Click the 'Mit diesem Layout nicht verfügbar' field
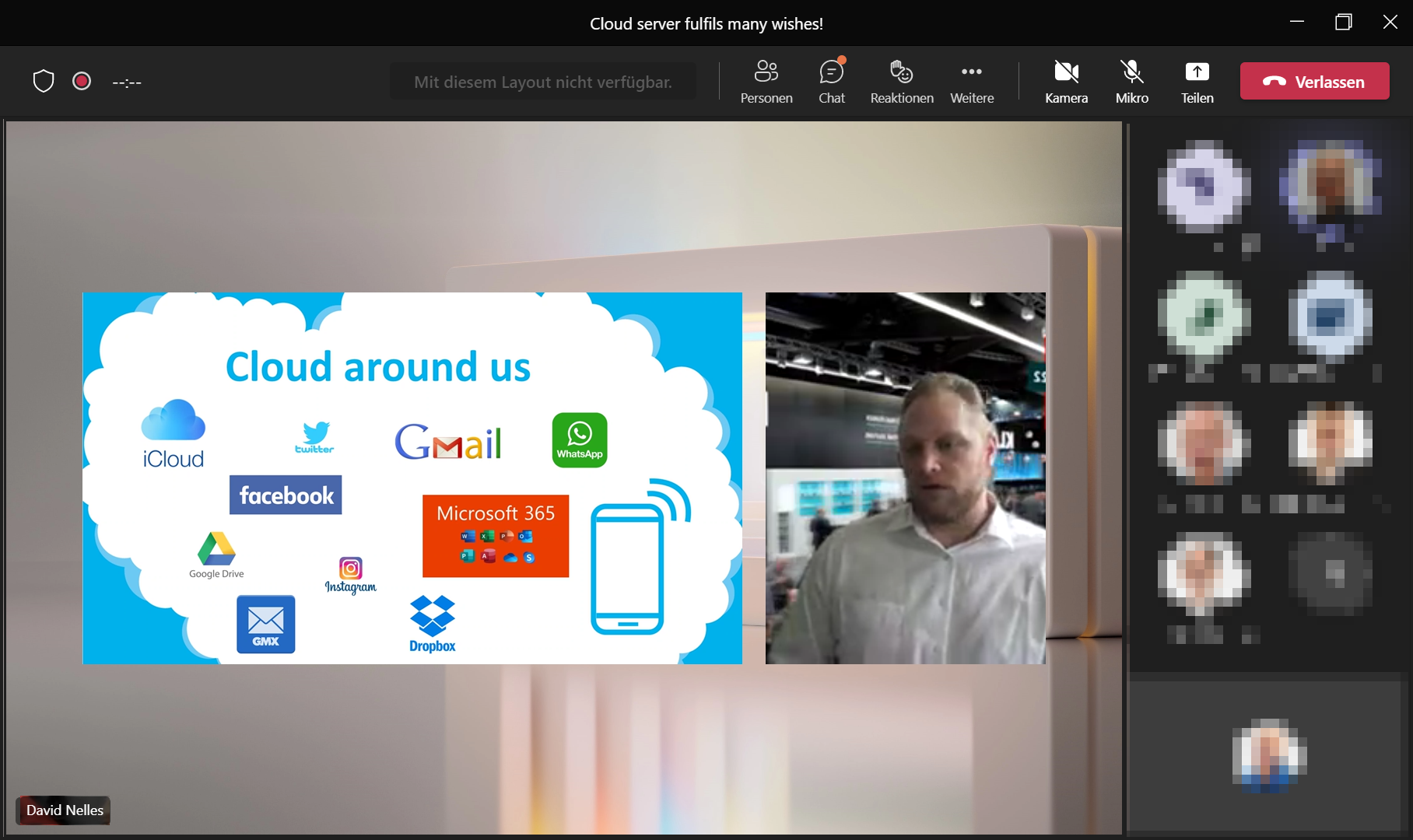The height and width of the screenshot is (840, 1413). [x=543, y=82]
